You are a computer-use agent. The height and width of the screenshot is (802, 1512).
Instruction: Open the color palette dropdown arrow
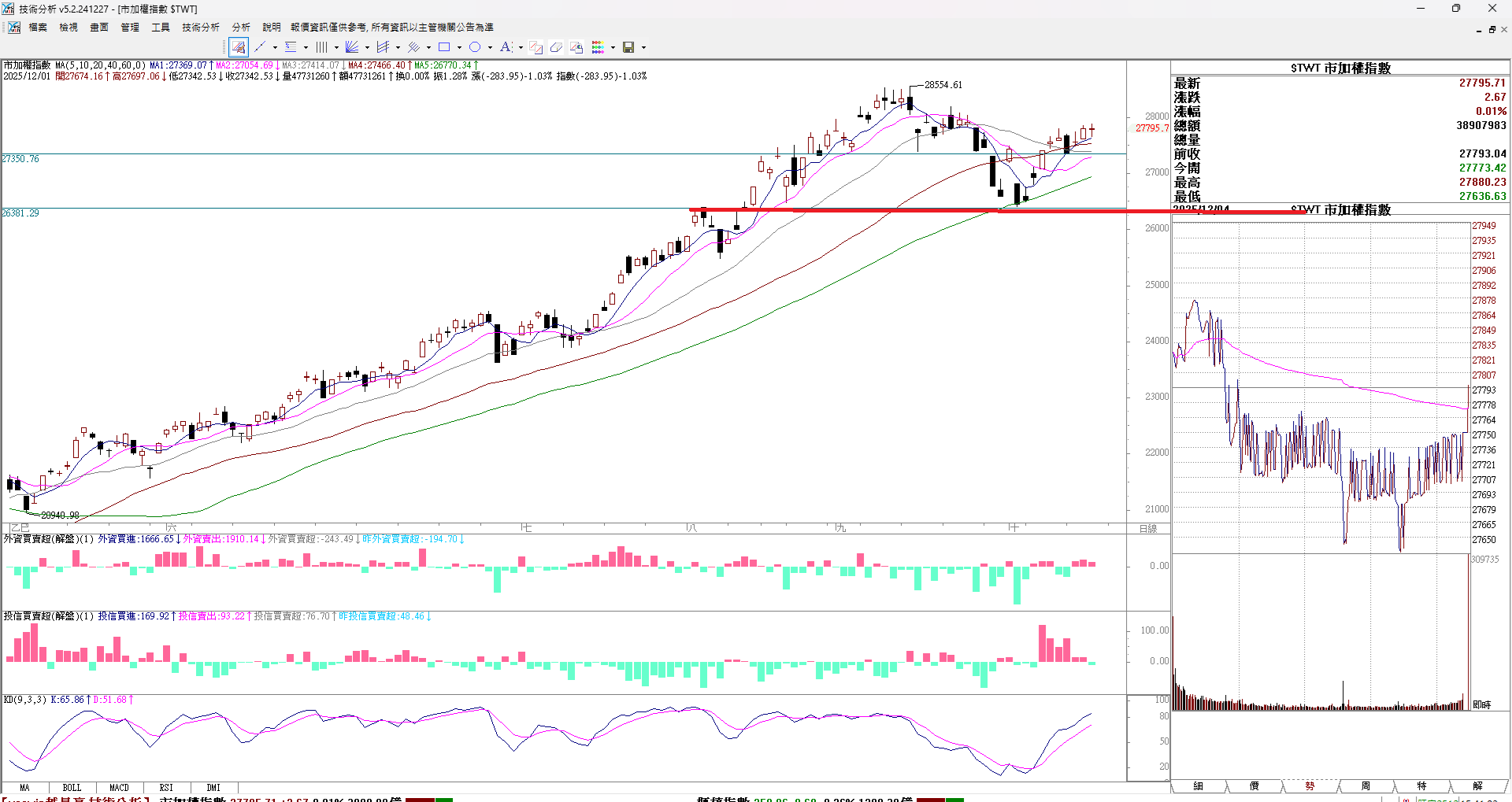pos(613,47)
